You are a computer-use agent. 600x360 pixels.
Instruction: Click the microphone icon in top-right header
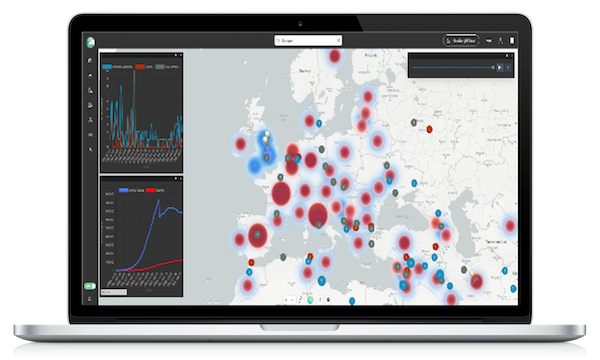pos(501,41)
